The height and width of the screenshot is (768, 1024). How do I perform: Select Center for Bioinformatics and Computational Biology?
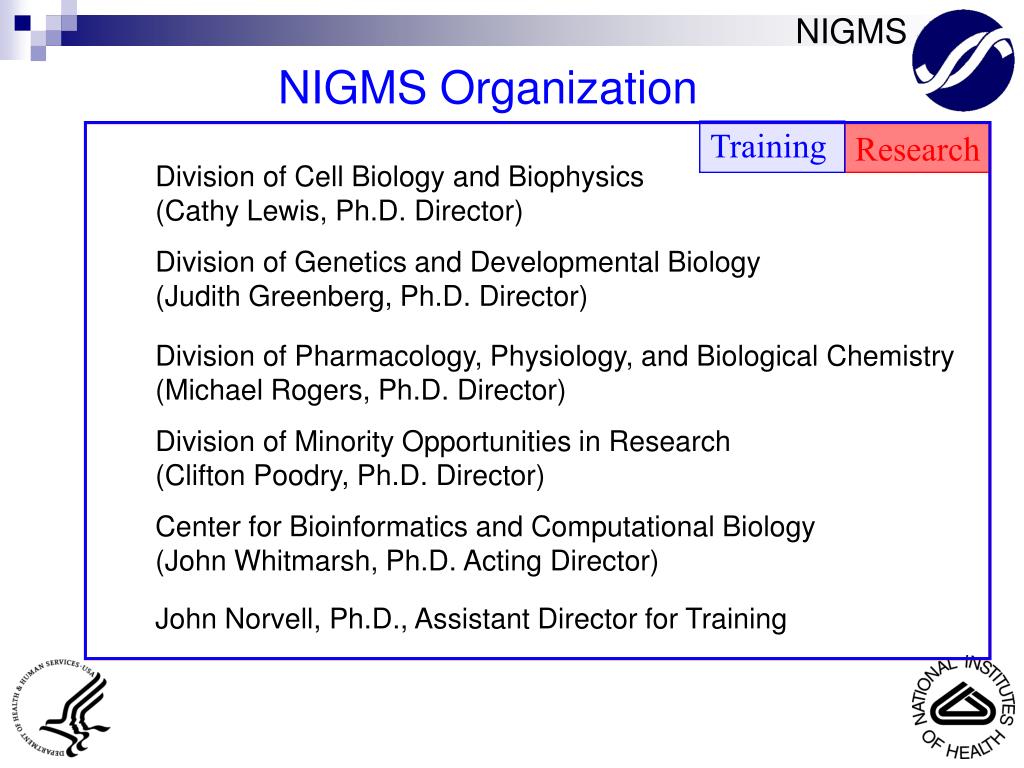click(x=485, y=527)
